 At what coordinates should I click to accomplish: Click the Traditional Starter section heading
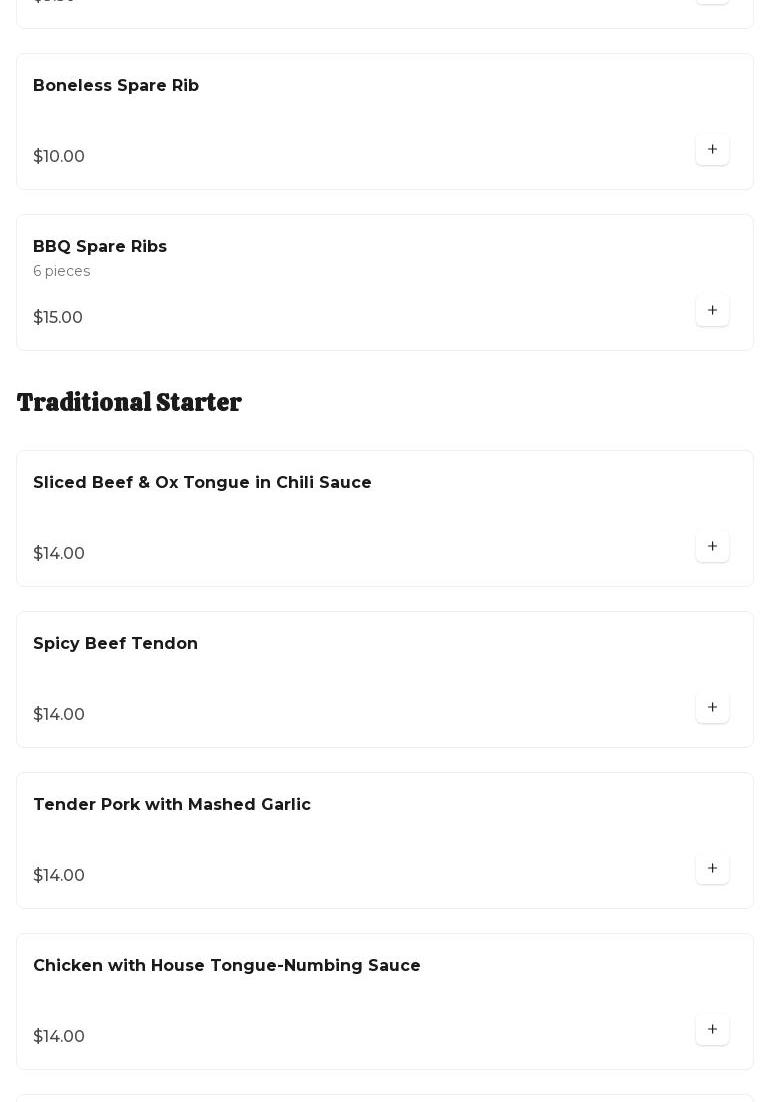(x=129, y=402)
